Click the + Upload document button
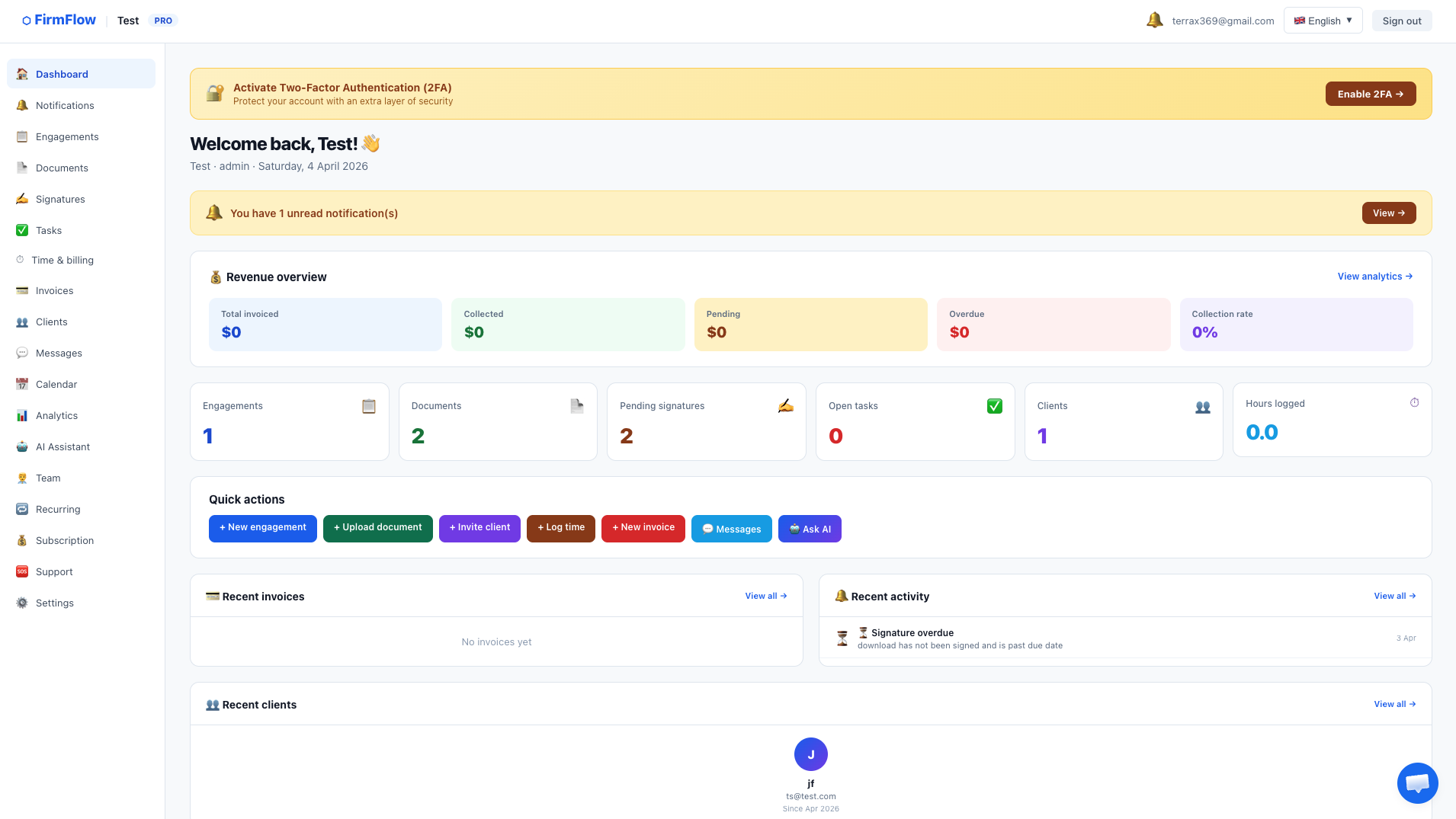The width and height of the screenshot is (1456, 819). (x=377, y=528)
